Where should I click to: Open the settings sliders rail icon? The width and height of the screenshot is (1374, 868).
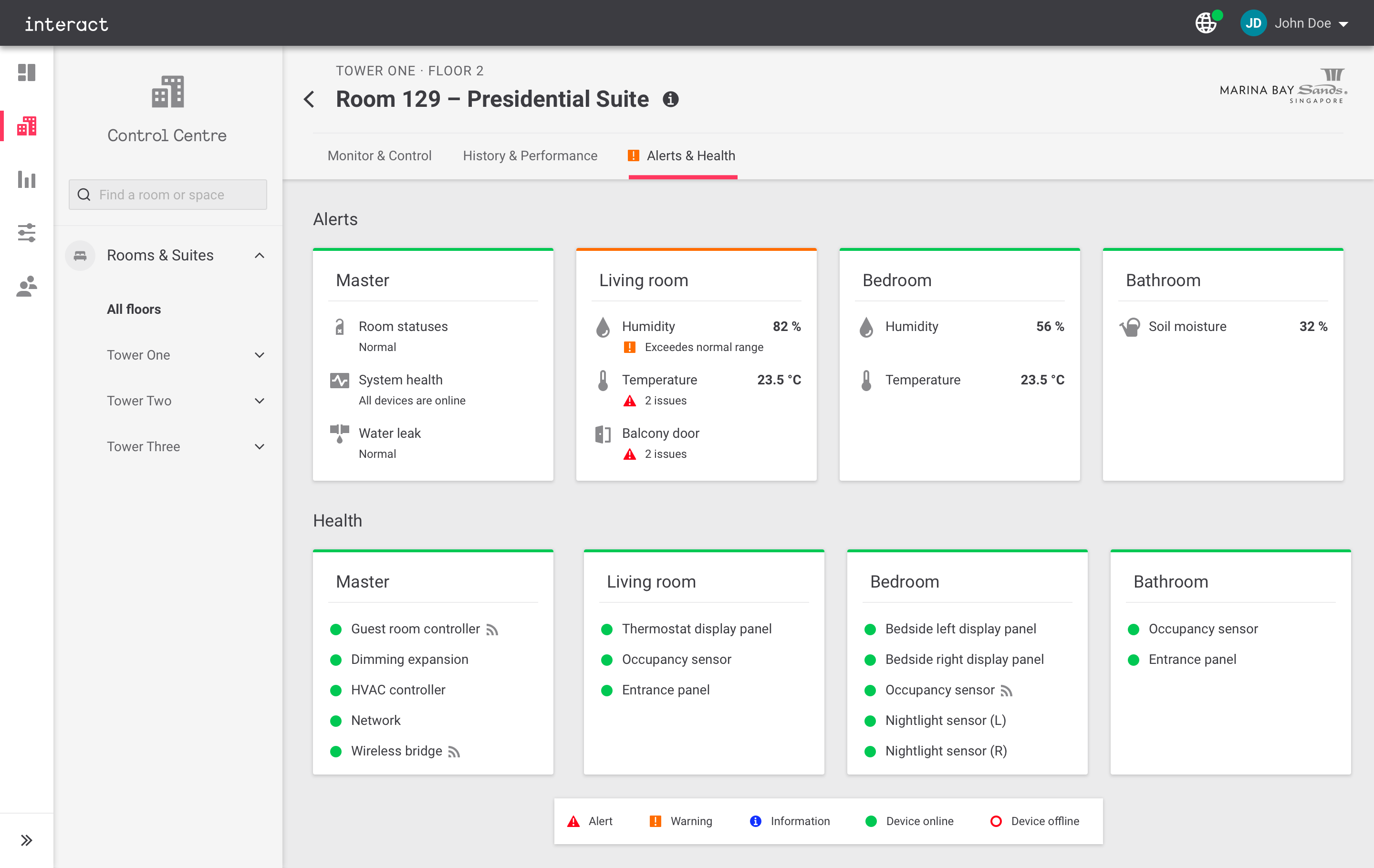pyautogui.click(x=26, y=233)
